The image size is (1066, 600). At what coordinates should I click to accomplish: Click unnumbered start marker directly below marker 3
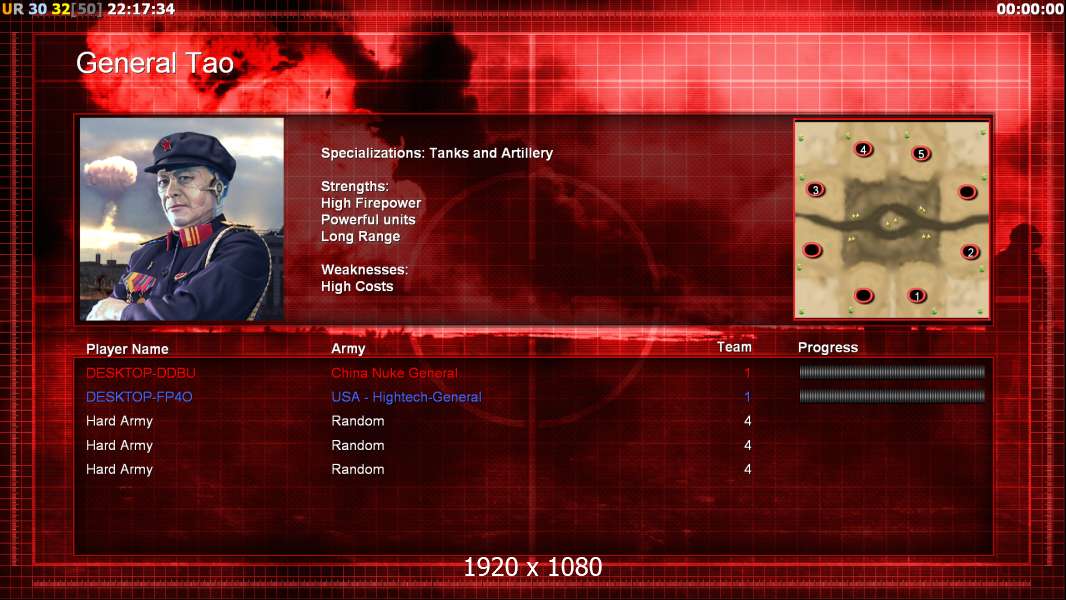point(812,250)
